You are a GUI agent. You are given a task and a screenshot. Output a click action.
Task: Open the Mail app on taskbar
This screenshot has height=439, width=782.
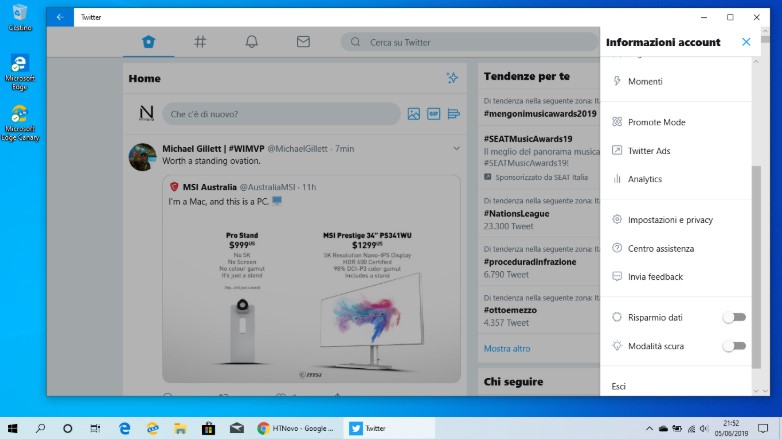pos(236,428)
